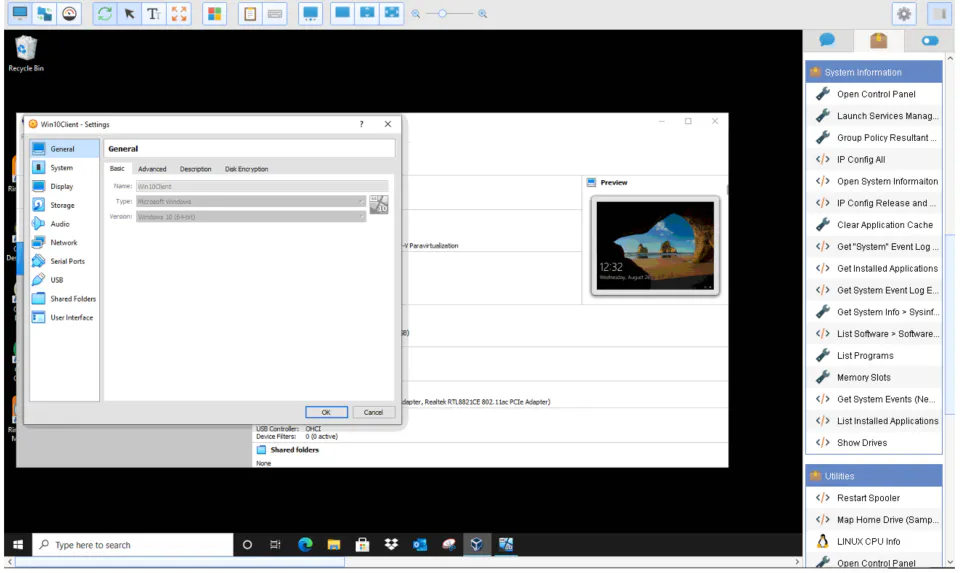Image resolution: width=960 pixels, height=573 pixels.
Task: Click the text tool icon
Action: point(154,13)
